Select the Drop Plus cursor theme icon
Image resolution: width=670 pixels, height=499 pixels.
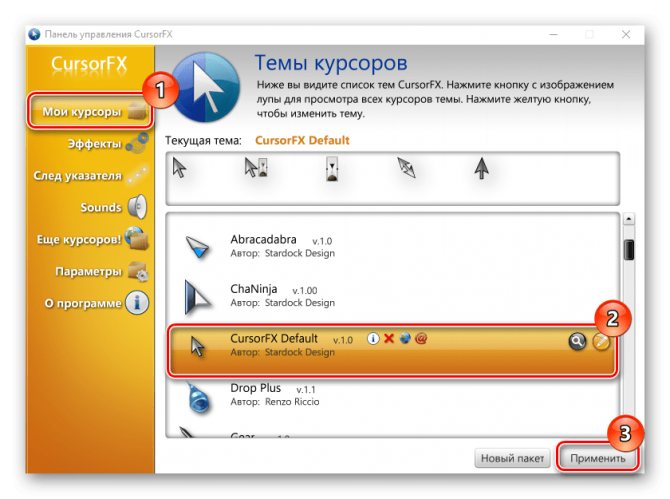(199, 398)
